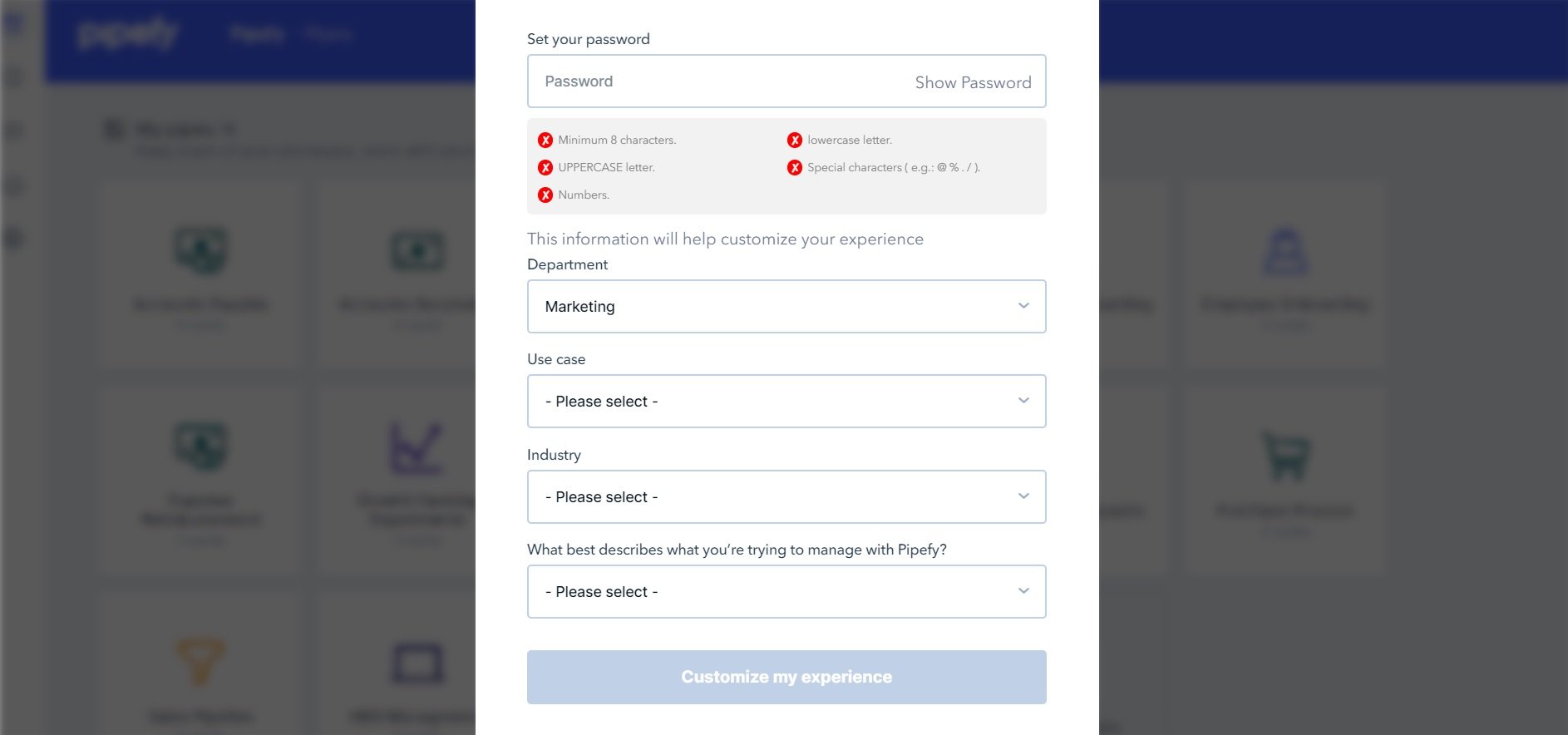The width and height of the screenshot is (1568, 735).
Task: Click the blurred Pipefy logo in header
Action: tap(127, 34)
